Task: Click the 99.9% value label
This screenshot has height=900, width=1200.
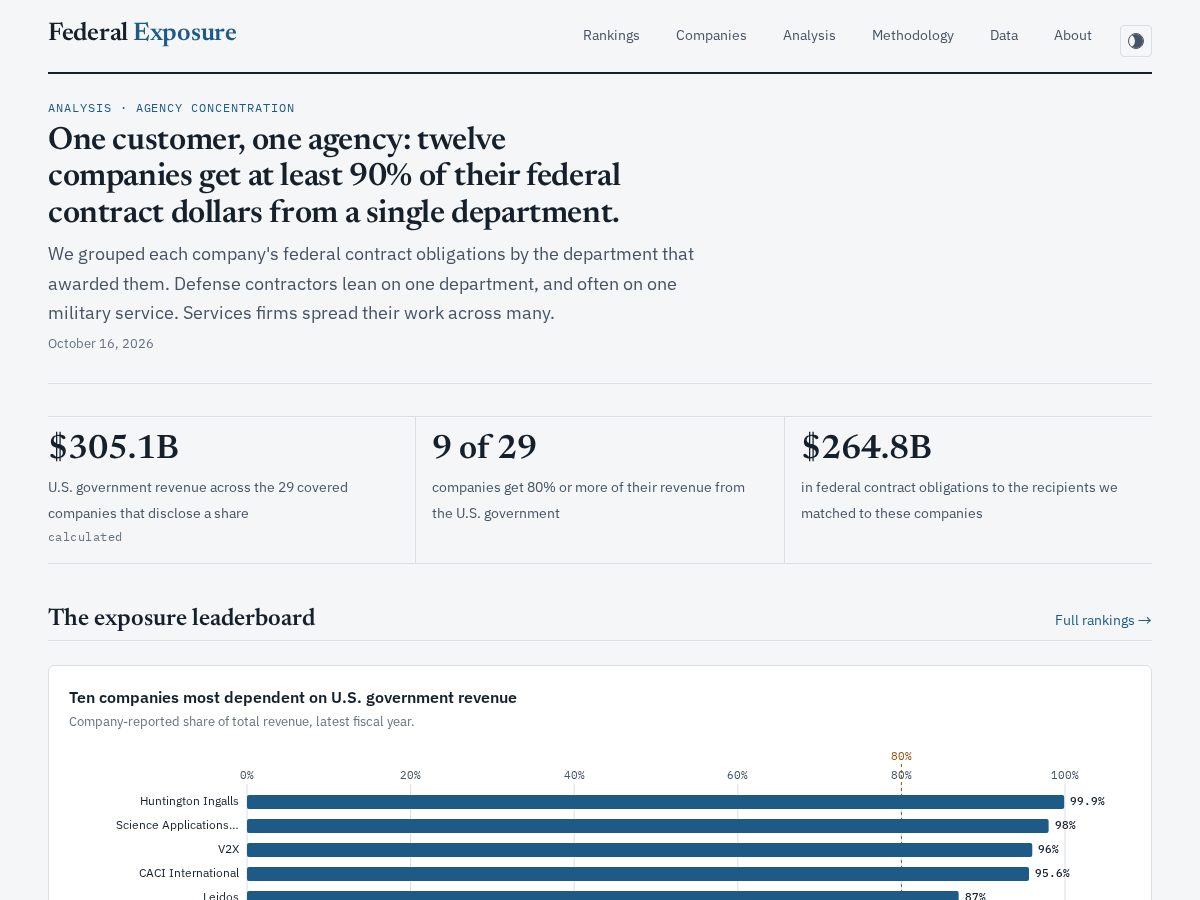Action: click(1087, 801)
